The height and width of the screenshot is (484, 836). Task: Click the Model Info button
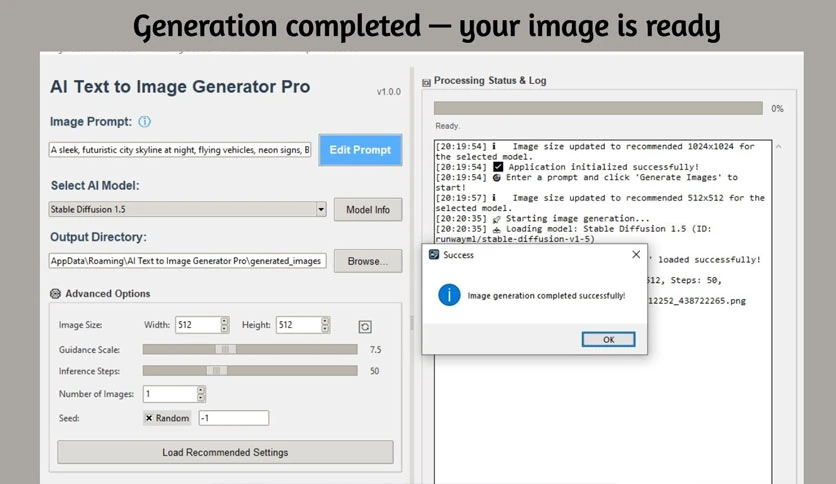(368, 209)
